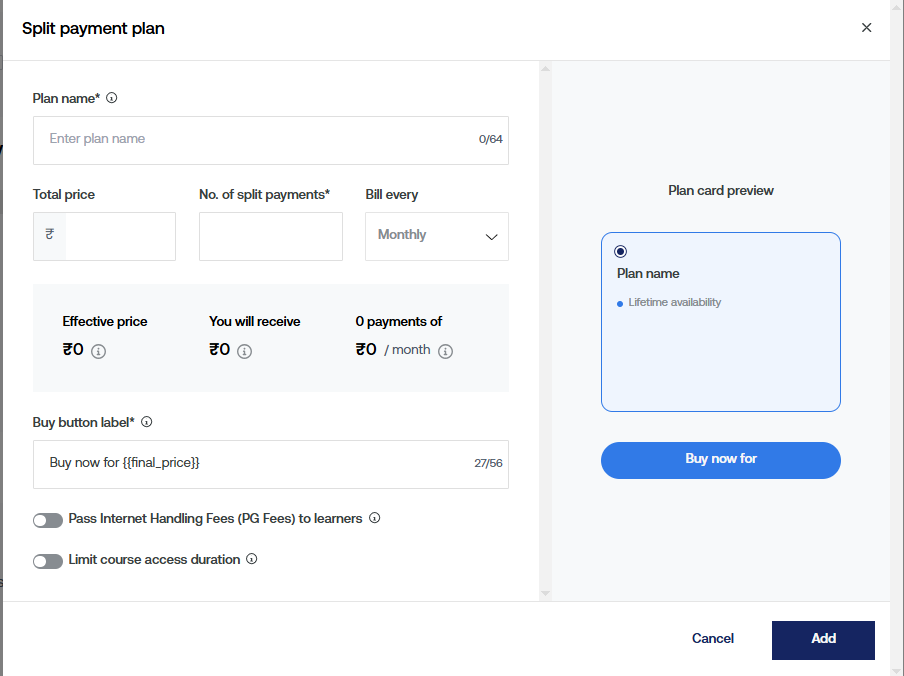Click info icon next to Plan name
Screen dimensions: 904x676
[112, 98]
